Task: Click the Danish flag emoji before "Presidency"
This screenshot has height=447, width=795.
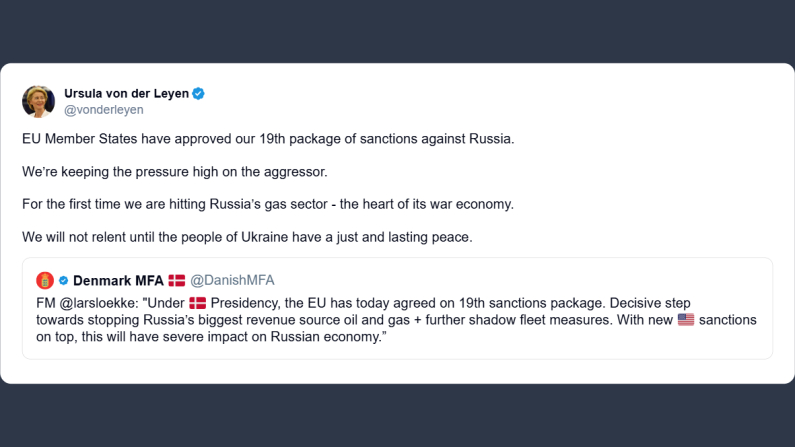Action: coord(197,302)
